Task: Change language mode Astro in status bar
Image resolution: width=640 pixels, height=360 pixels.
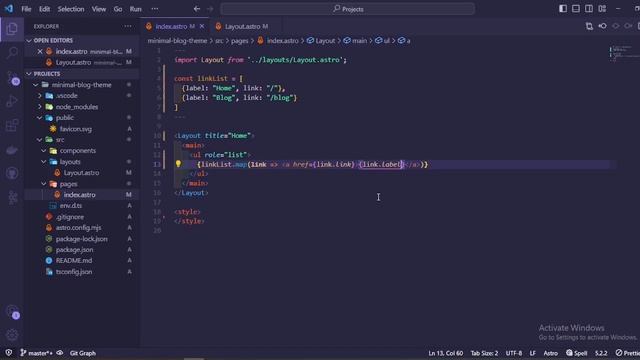Action: point(551,353)
